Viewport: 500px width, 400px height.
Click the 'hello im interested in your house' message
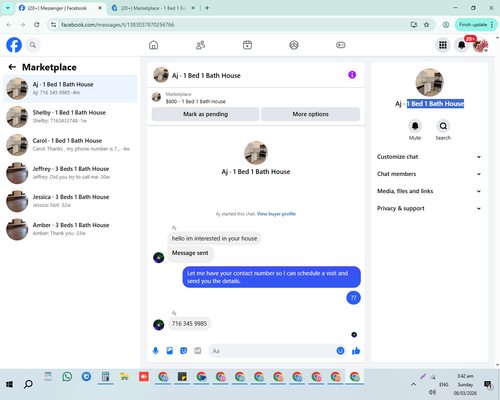click(214, 238)
